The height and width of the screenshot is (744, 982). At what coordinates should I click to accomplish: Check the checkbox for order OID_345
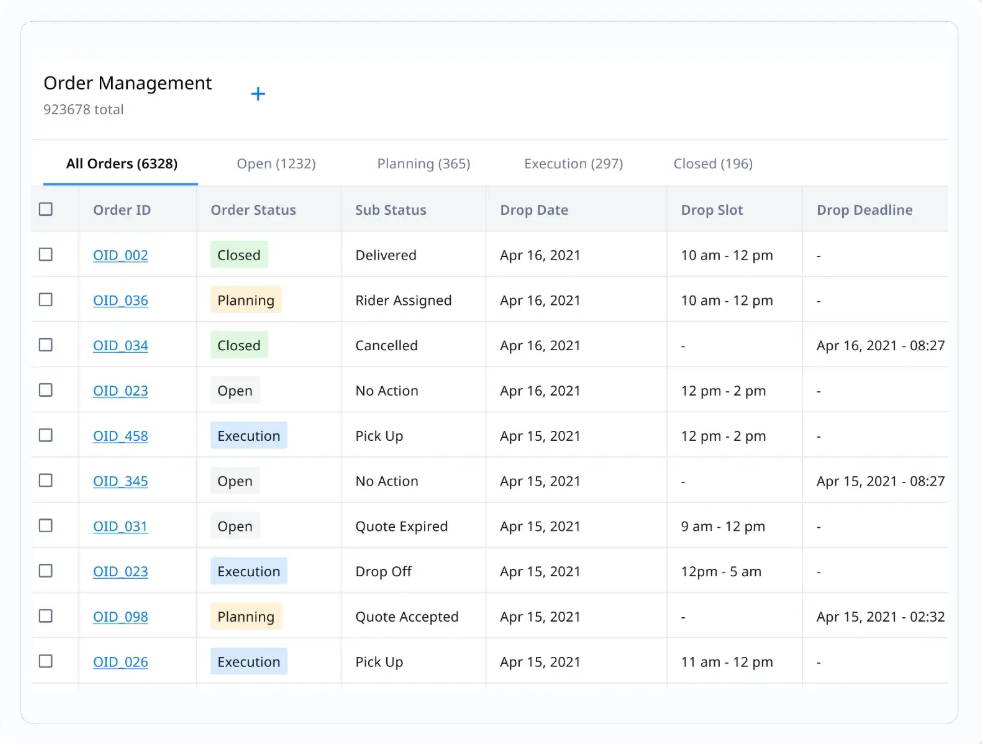pyautogui.click(x=46, y=480)
